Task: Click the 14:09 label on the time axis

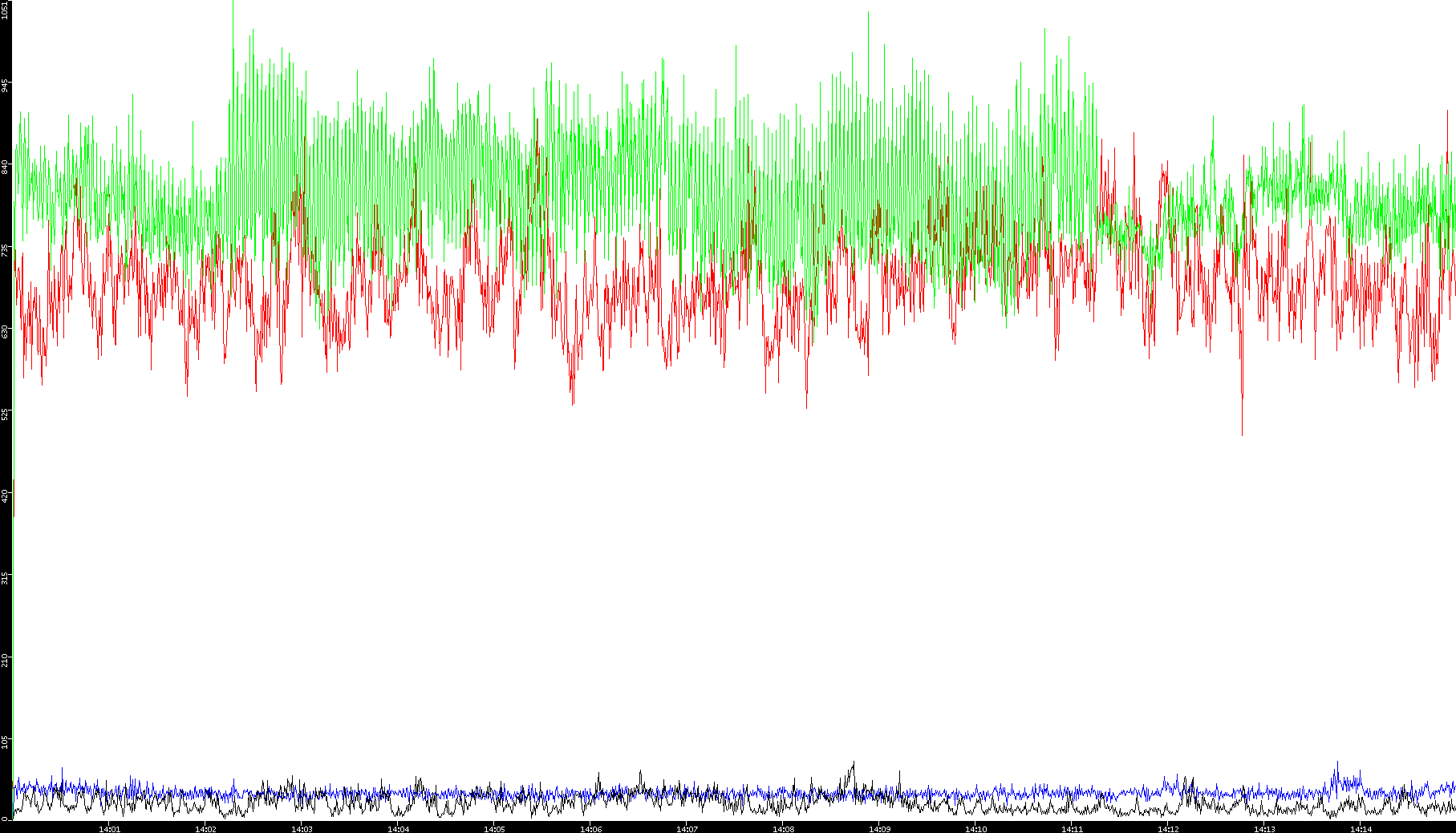Action: pos(879,829)
